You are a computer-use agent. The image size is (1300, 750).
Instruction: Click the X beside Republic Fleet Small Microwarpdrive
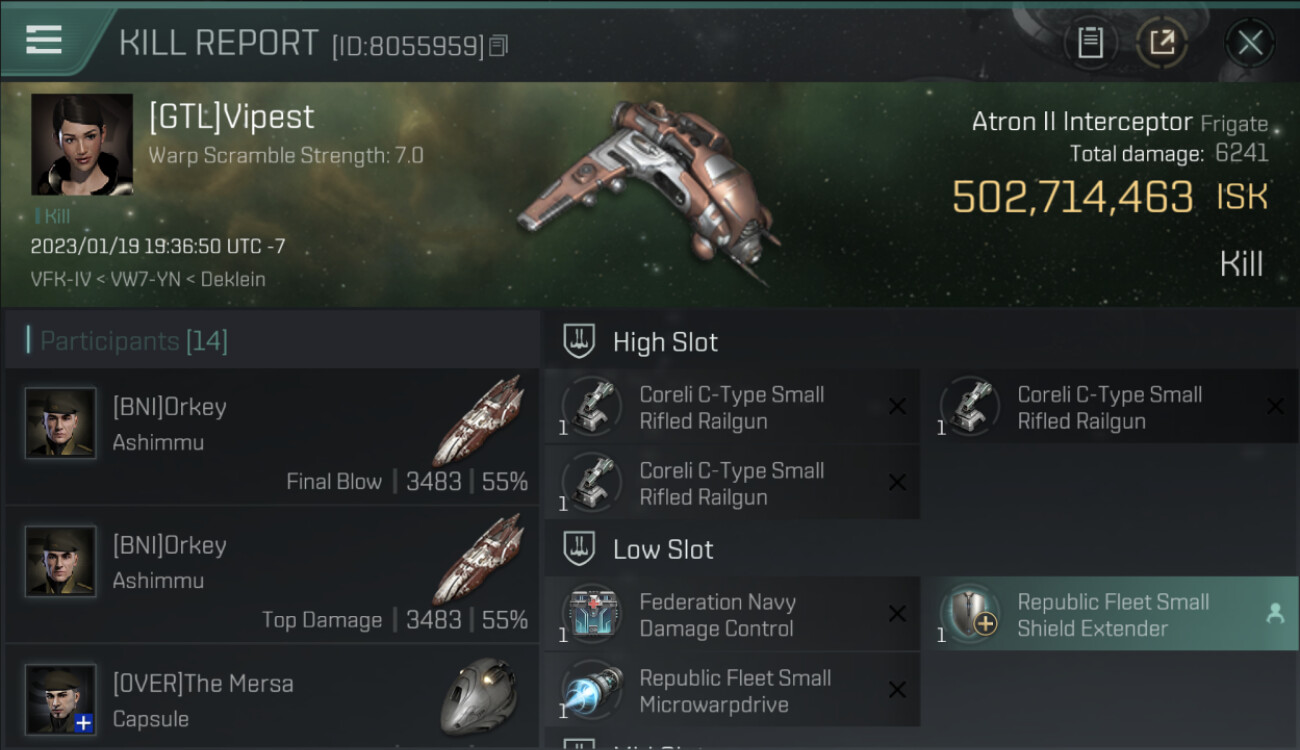pos(897,690)
